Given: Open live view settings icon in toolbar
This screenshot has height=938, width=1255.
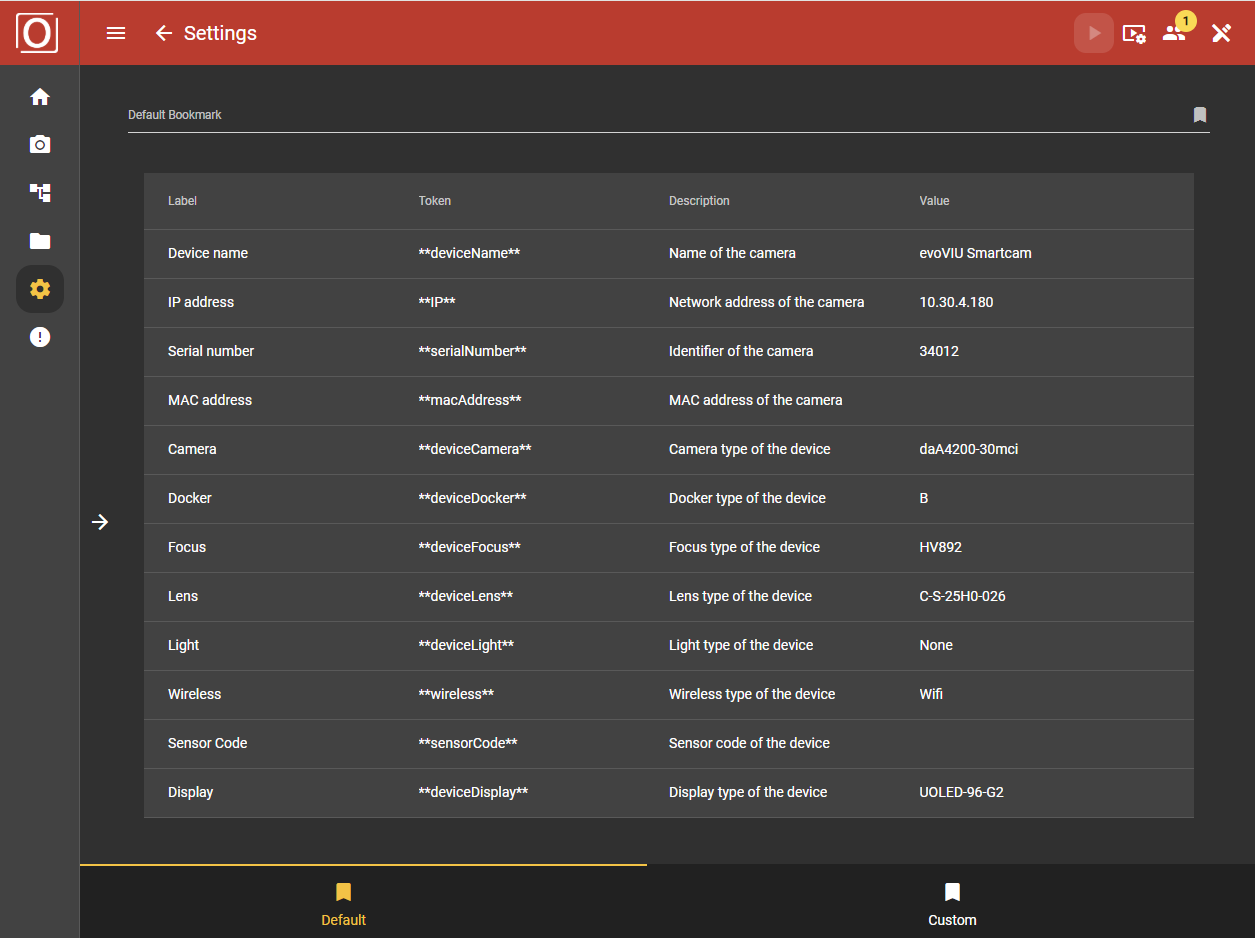Looking at the screenshot, I should pyautogui.click(x=1134, y=33).
